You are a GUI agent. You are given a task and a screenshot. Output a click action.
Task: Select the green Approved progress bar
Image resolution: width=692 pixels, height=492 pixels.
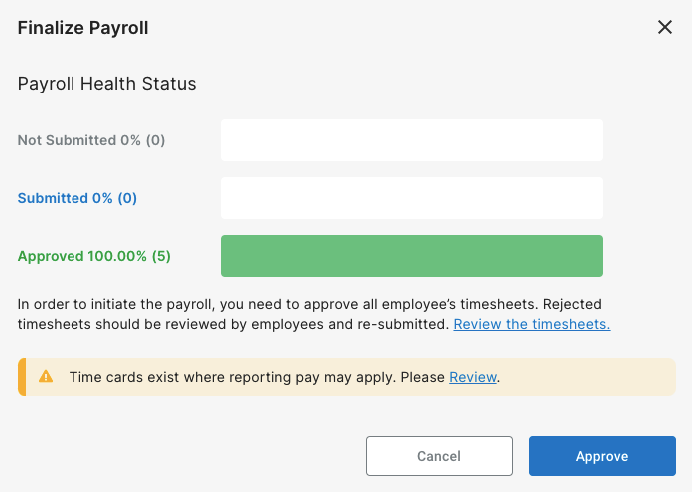pyautogui.click(x=412, y=256)
